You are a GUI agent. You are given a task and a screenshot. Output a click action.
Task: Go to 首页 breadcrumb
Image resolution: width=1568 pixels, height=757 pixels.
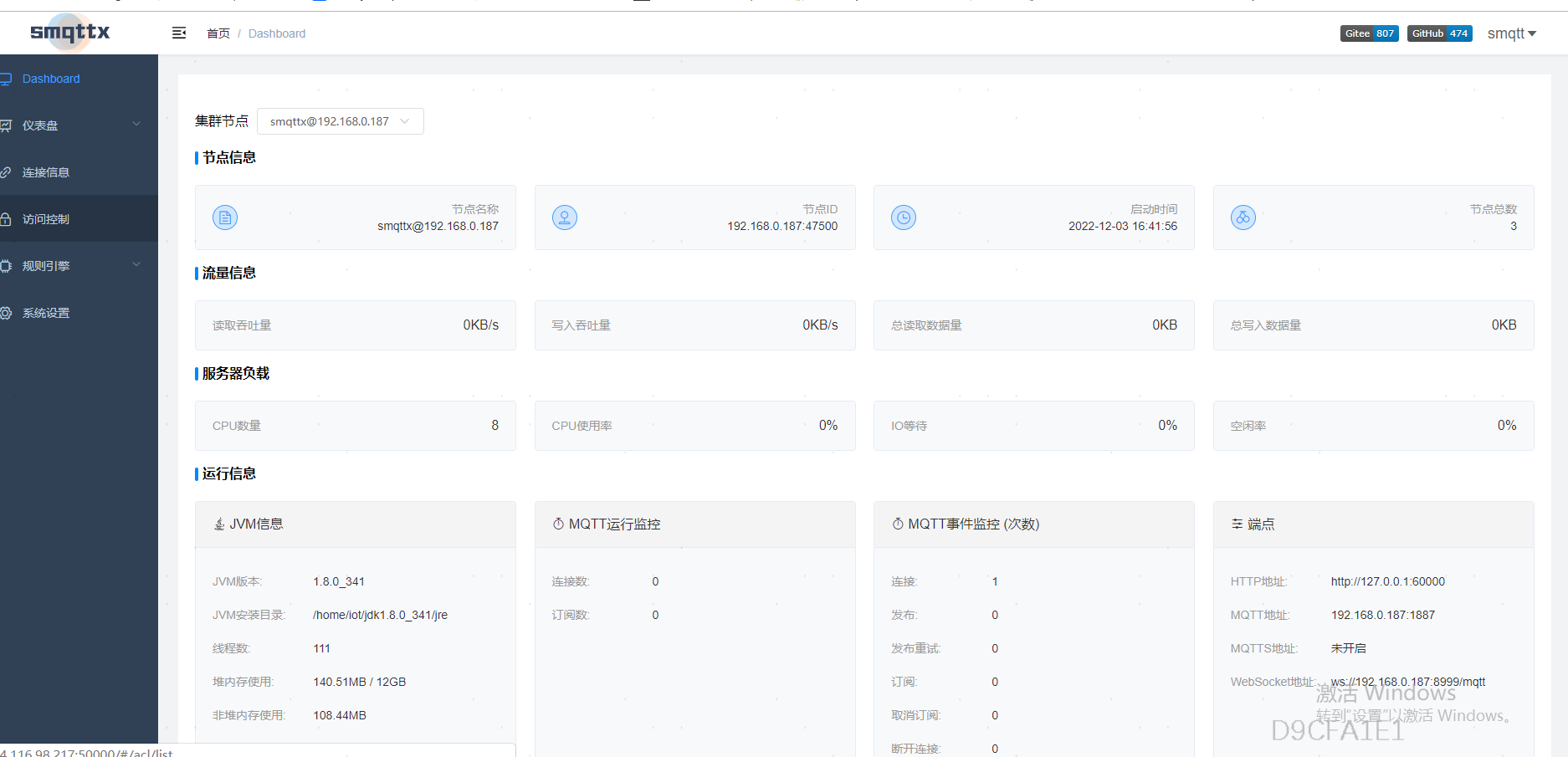tap(218, 33)
